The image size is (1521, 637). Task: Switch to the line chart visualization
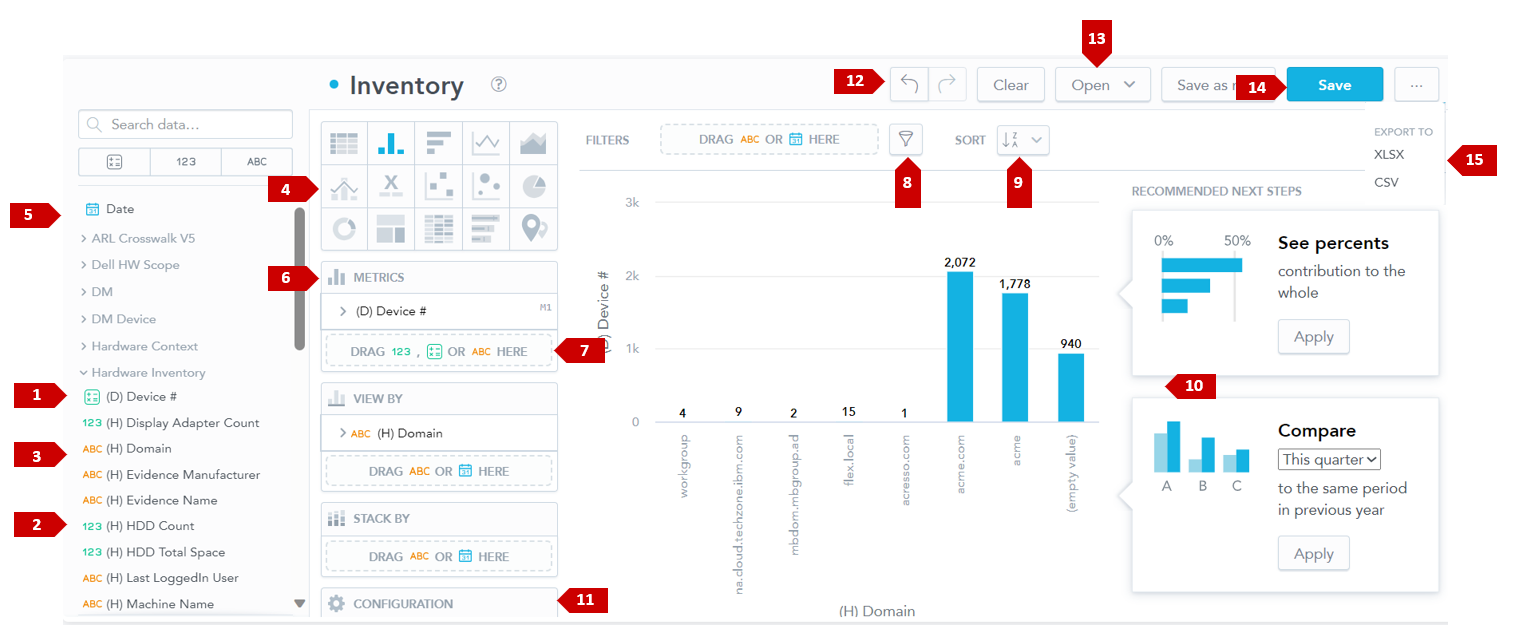coord(486,144)
